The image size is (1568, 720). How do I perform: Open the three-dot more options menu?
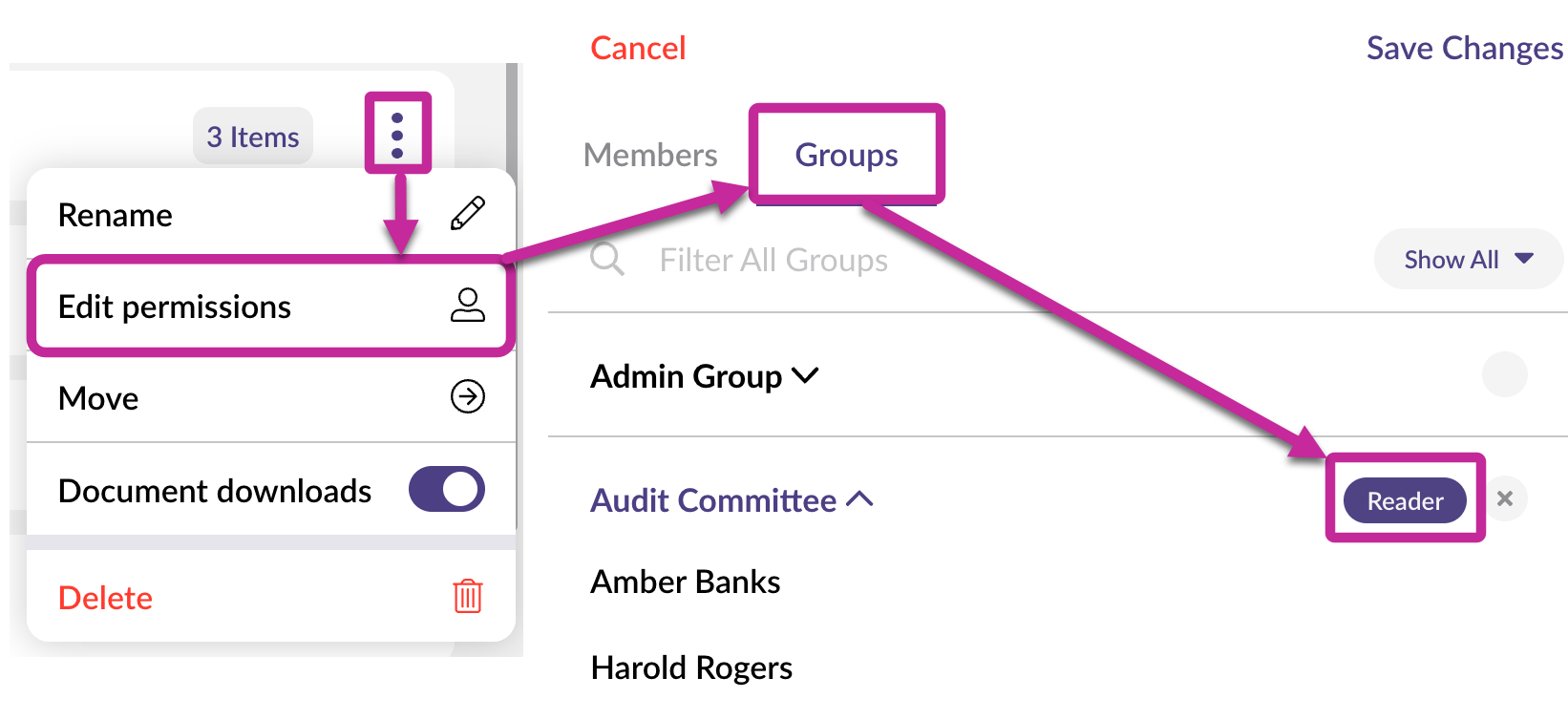click(x=397, y=136)
